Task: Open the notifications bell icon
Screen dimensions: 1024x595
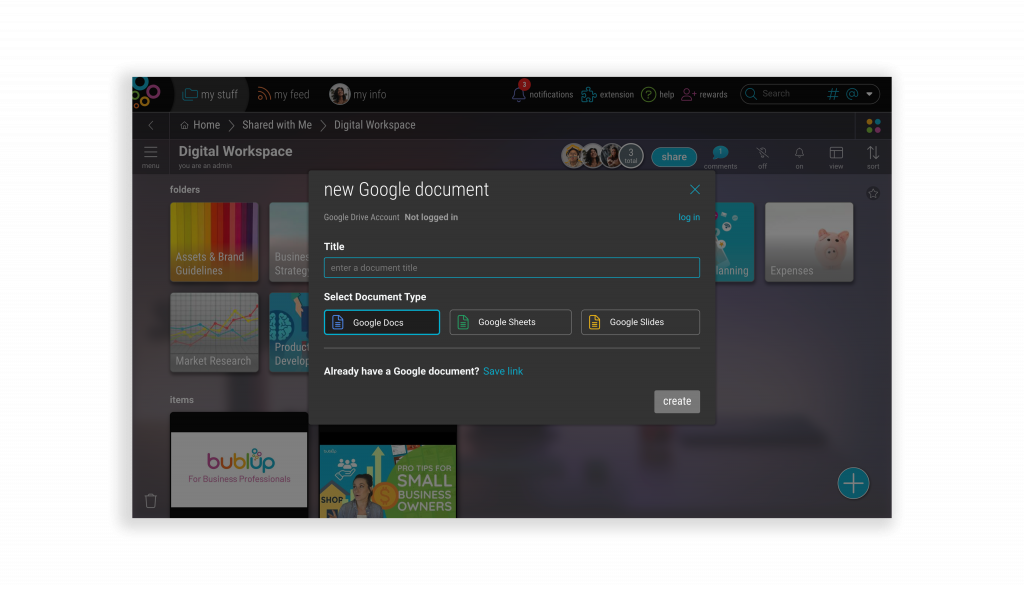Action: point(518,94)
